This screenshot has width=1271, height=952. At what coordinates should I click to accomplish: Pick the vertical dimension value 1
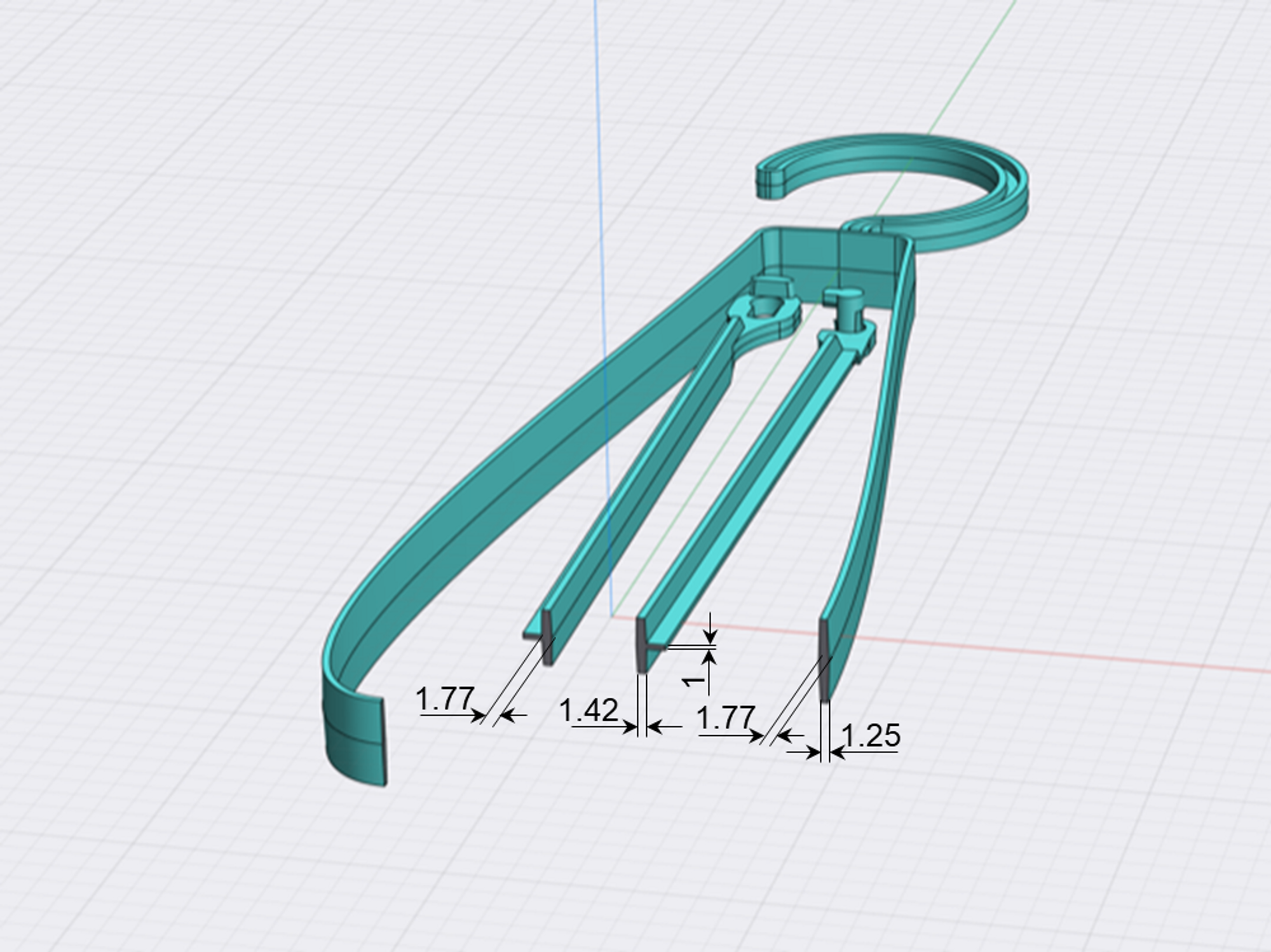pos(695,681)
